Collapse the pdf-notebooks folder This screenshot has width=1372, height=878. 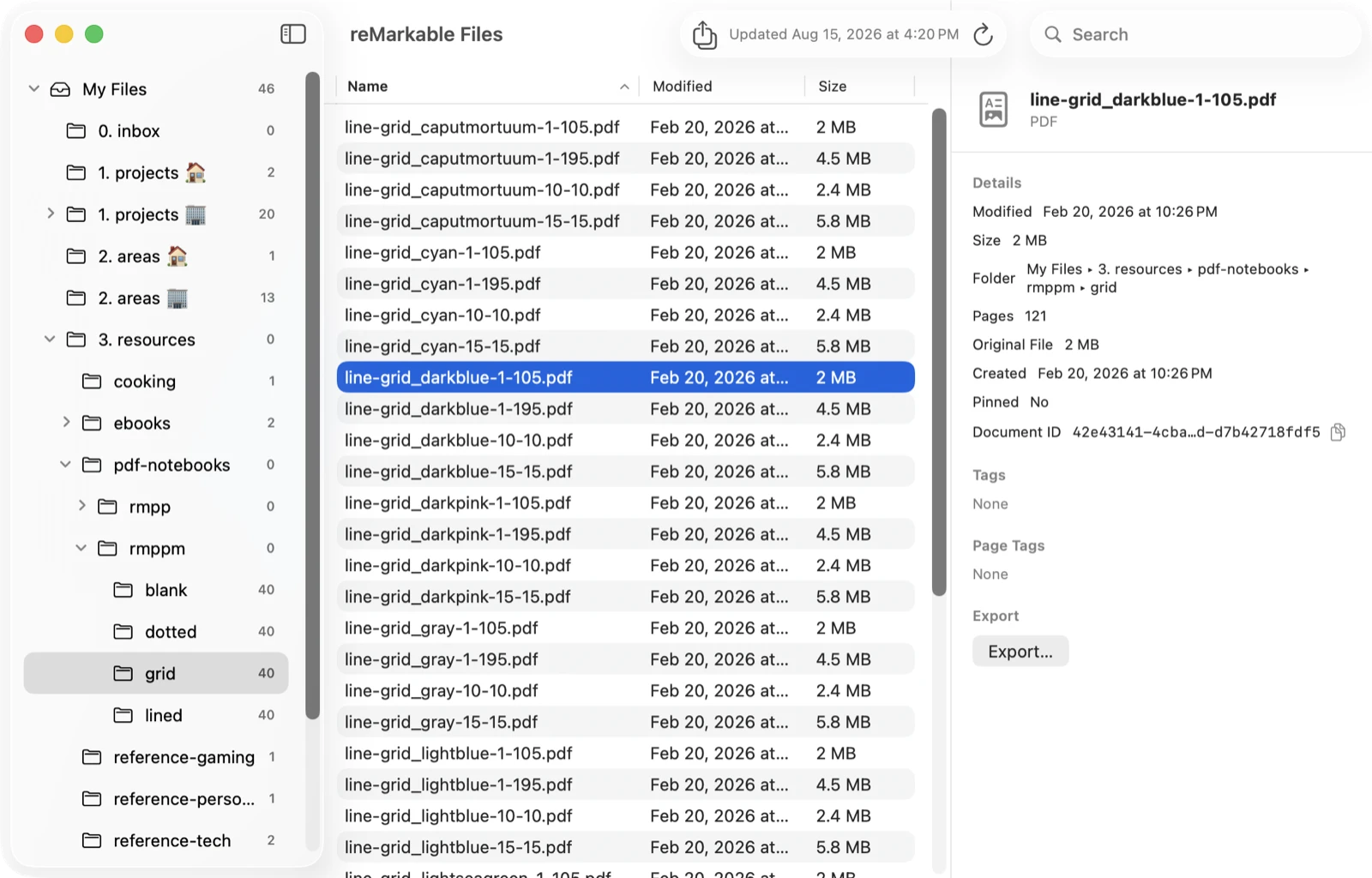(65, 465)
